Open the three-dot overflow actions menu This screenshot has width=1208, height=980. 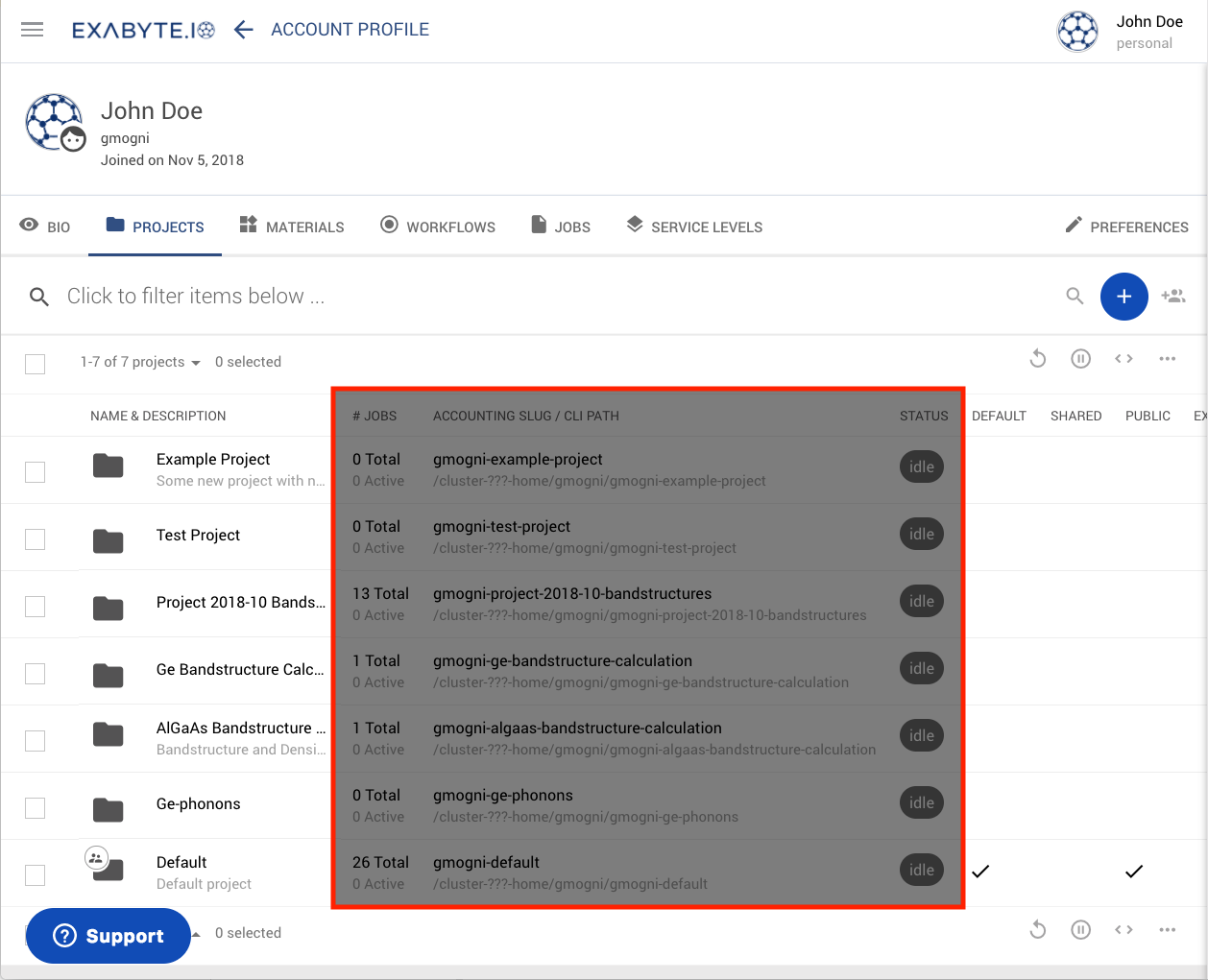point(1168,358)
